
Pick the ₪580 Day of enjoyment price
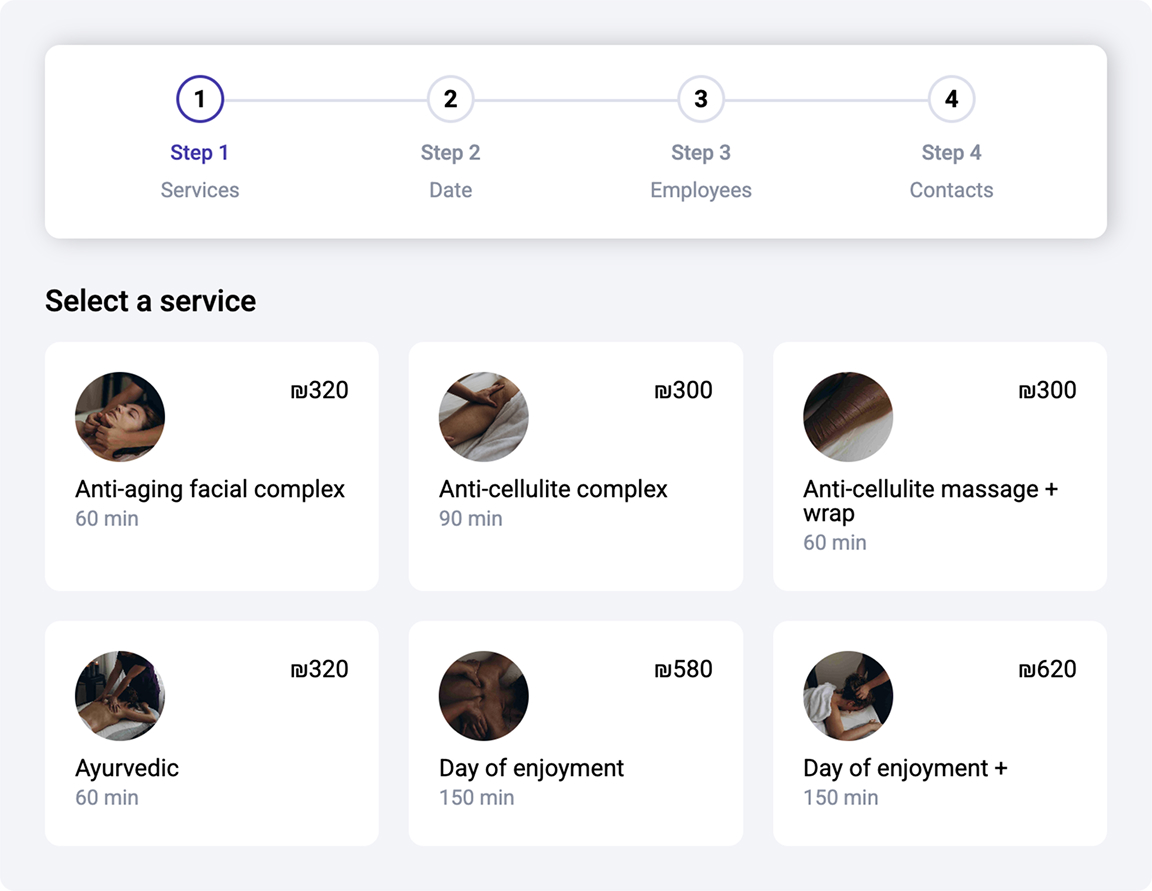[x=683, y=669]
